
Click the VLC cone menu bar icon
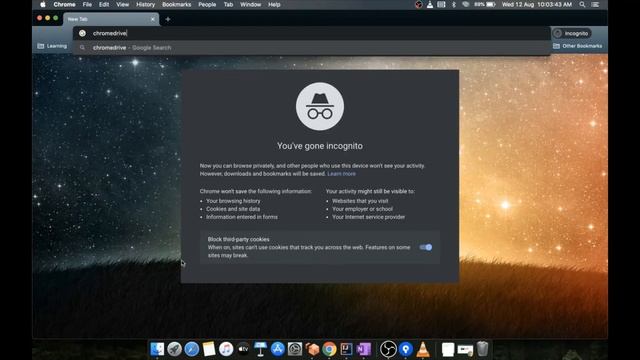[430, 4]
